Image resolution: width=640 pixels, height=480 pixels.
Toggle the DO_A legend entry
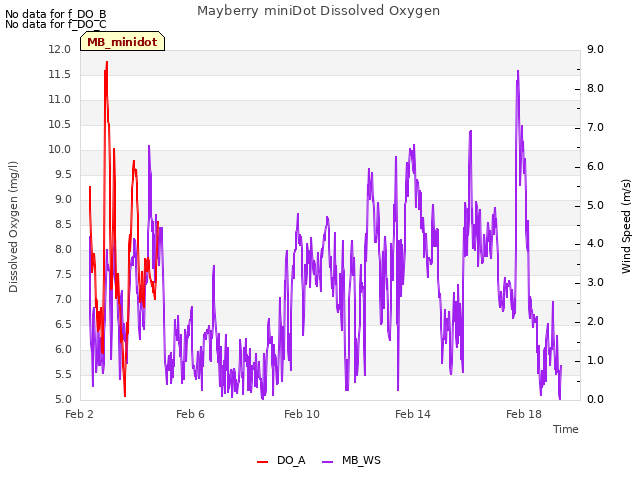click(281, 460)
